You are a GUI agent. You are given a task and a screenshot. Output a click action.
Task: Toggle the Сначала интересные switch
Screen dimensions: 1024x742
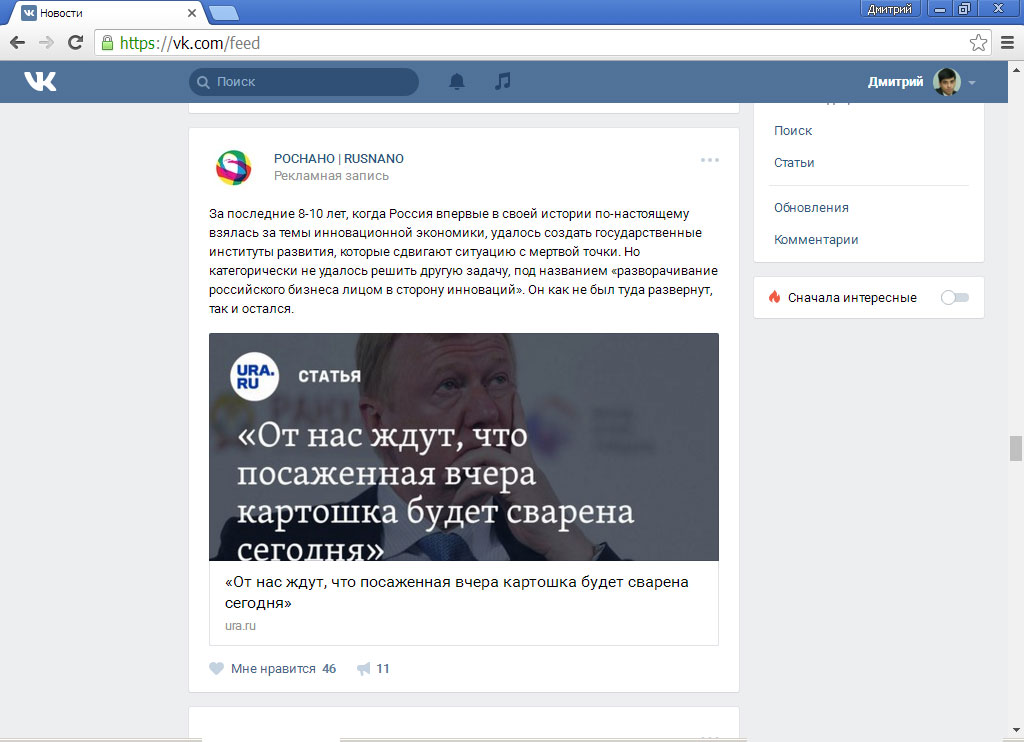click(x=955, y=298)
